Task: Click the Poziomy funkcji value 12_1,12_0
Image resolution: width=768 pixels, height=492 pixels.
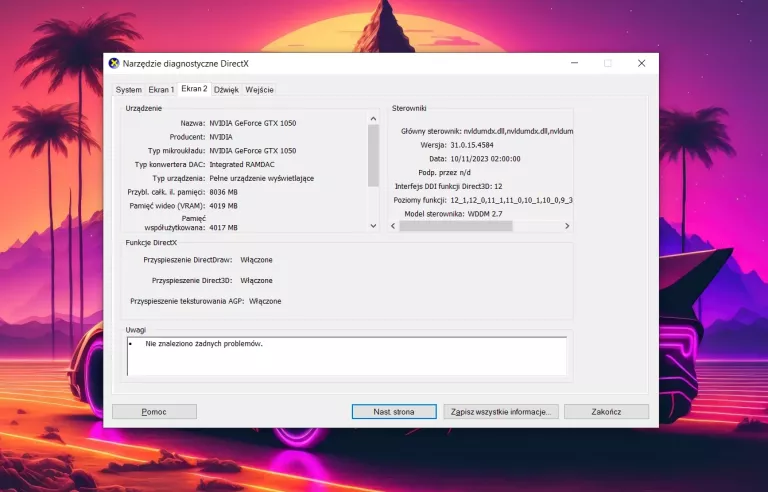Action: coord(512,200)
